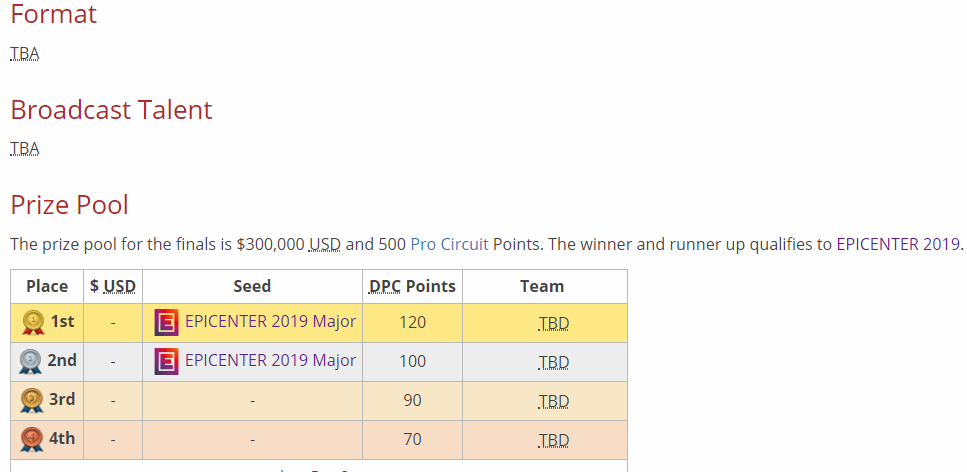Click the gold medal icon for 1st place
This screenshot has height=472, width=967.
(x=33, y=323)
